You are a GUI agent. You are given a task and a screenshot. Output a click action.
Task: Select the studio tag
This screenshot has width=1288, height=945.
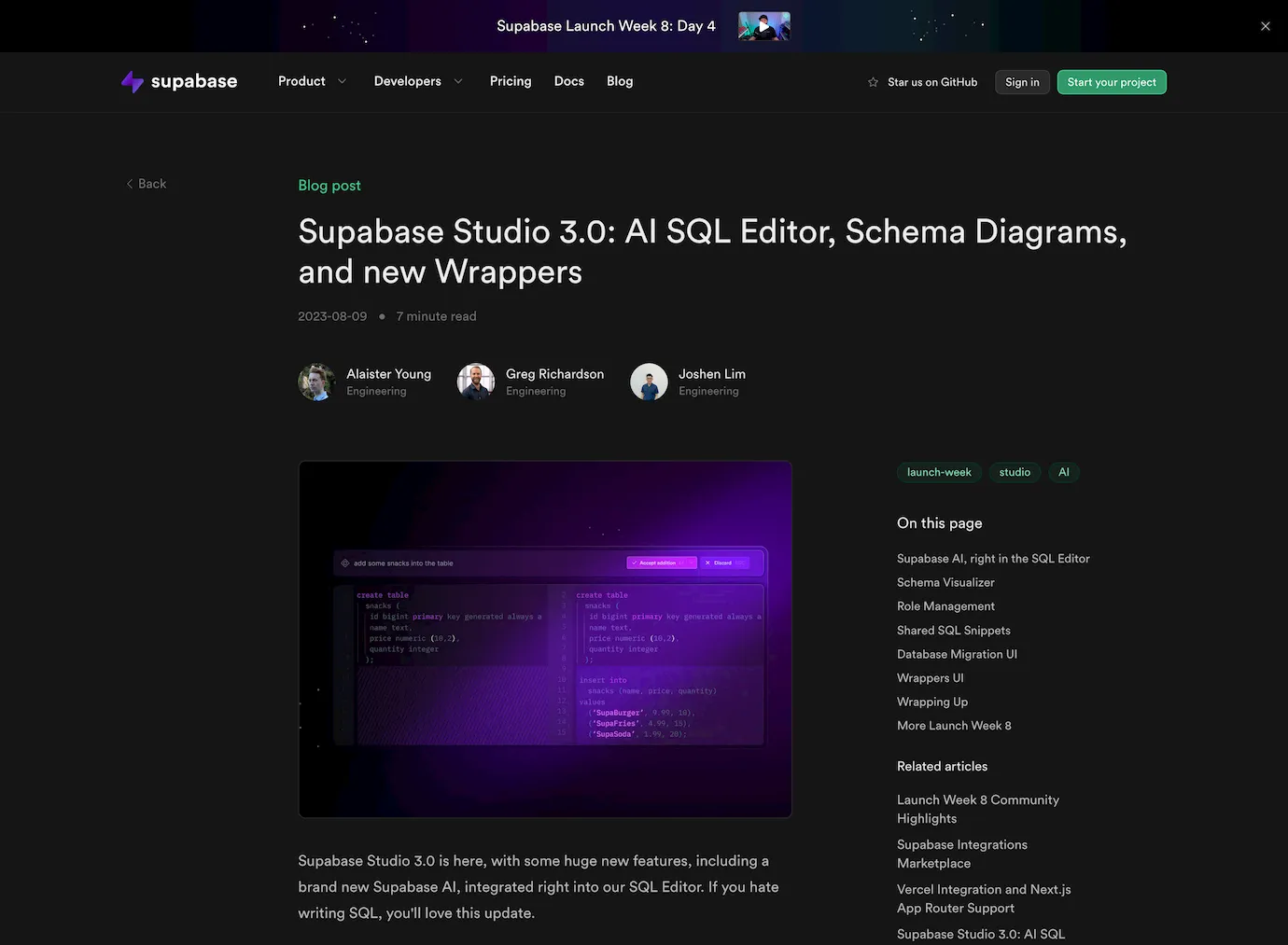1015,472
